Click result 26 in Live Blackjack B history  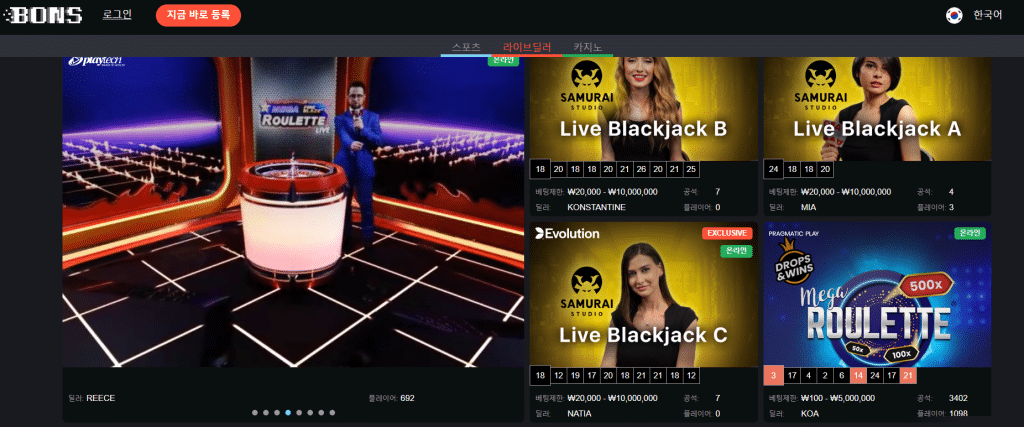pyautogui.click(x=641, y=170)
